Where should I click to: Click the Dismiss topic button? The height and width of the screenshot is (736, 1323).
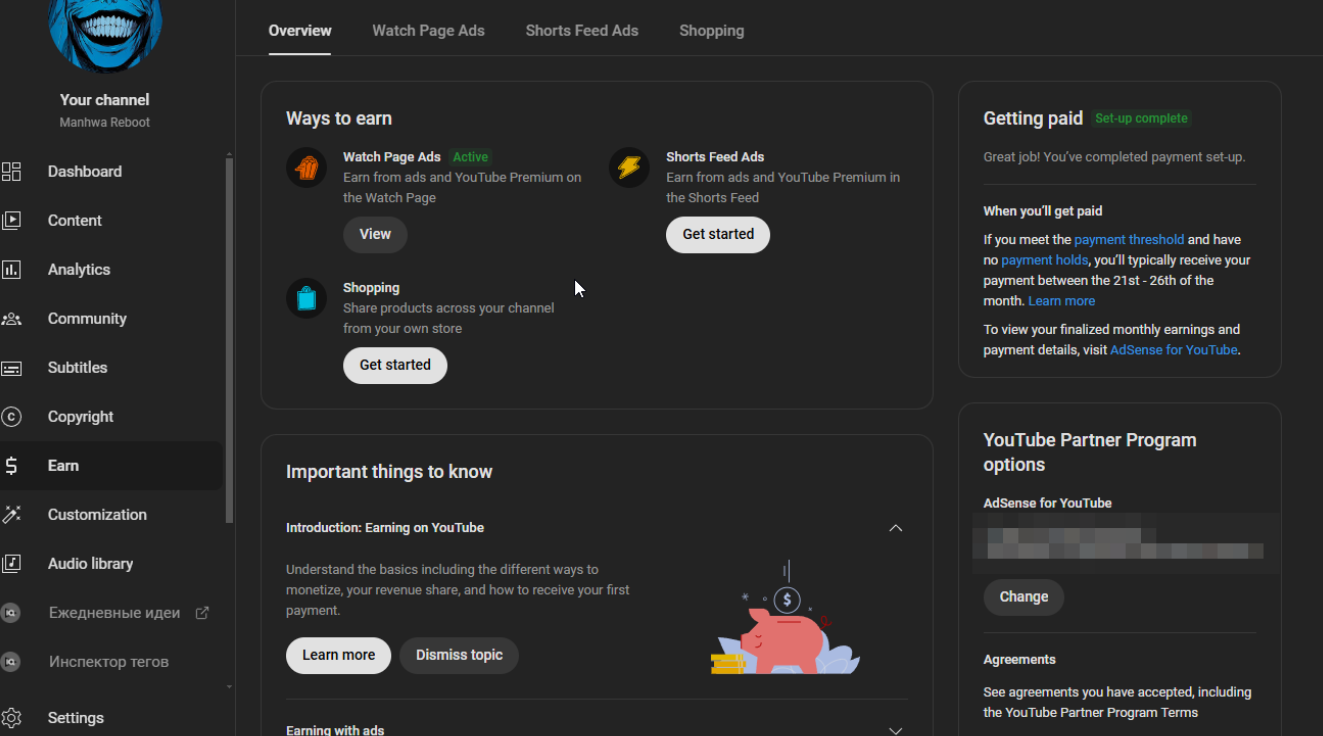[459, 655]
